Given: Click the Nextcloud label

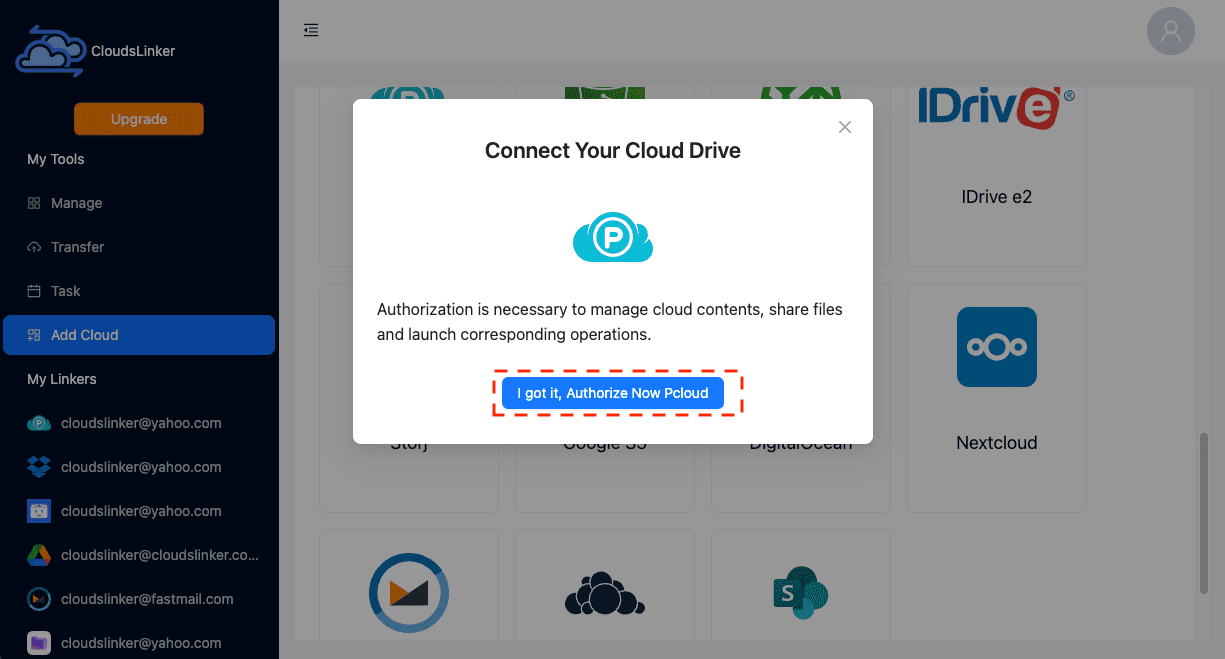Looking at the screenshot, I should click(x=997, y=443).
